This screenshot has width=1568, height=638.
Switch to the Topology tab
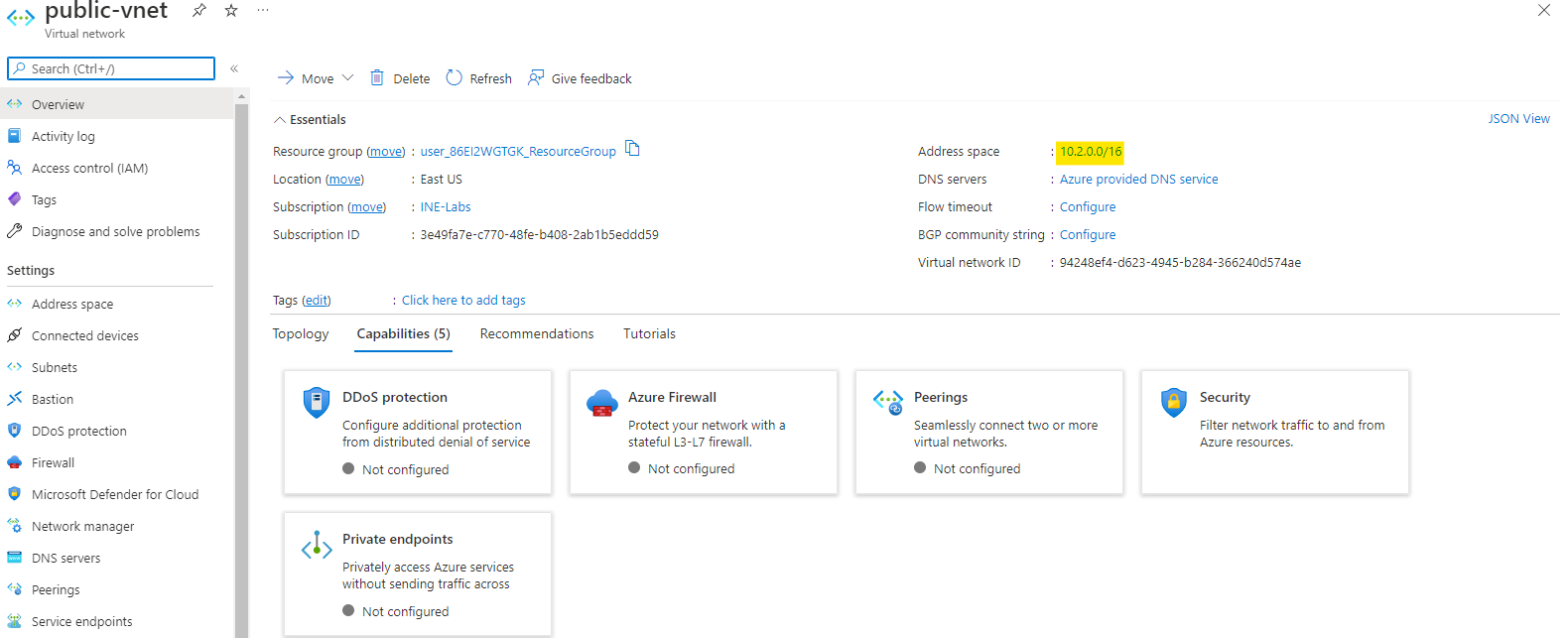(301, 334)
